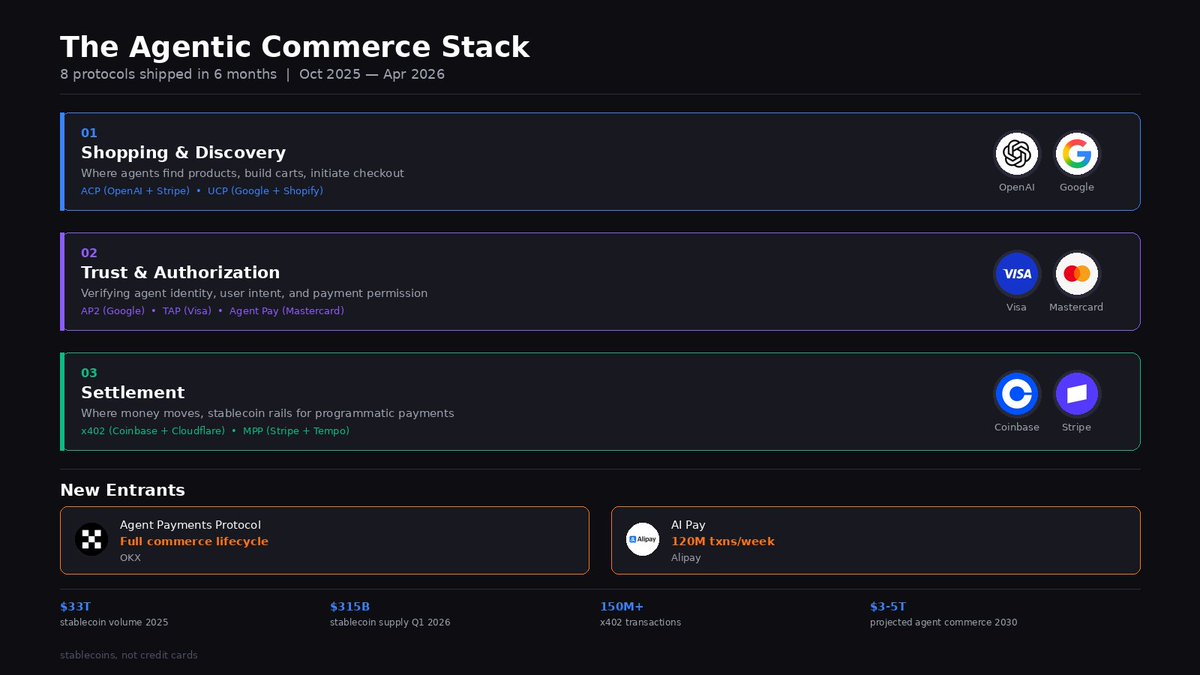Click the 'stablecoin volume 2025' caption
The height and width of the screenshot is (675, 1200).
pyautogui.click(x=114, y=622)
